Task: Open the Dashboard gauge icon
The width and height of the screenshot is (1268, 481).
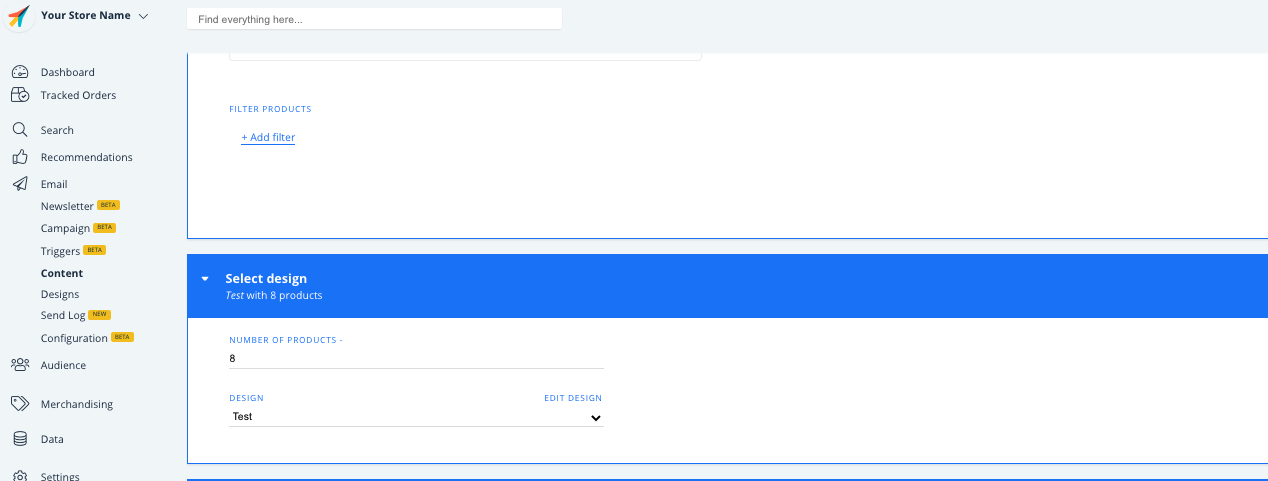Action: (19, 72)
